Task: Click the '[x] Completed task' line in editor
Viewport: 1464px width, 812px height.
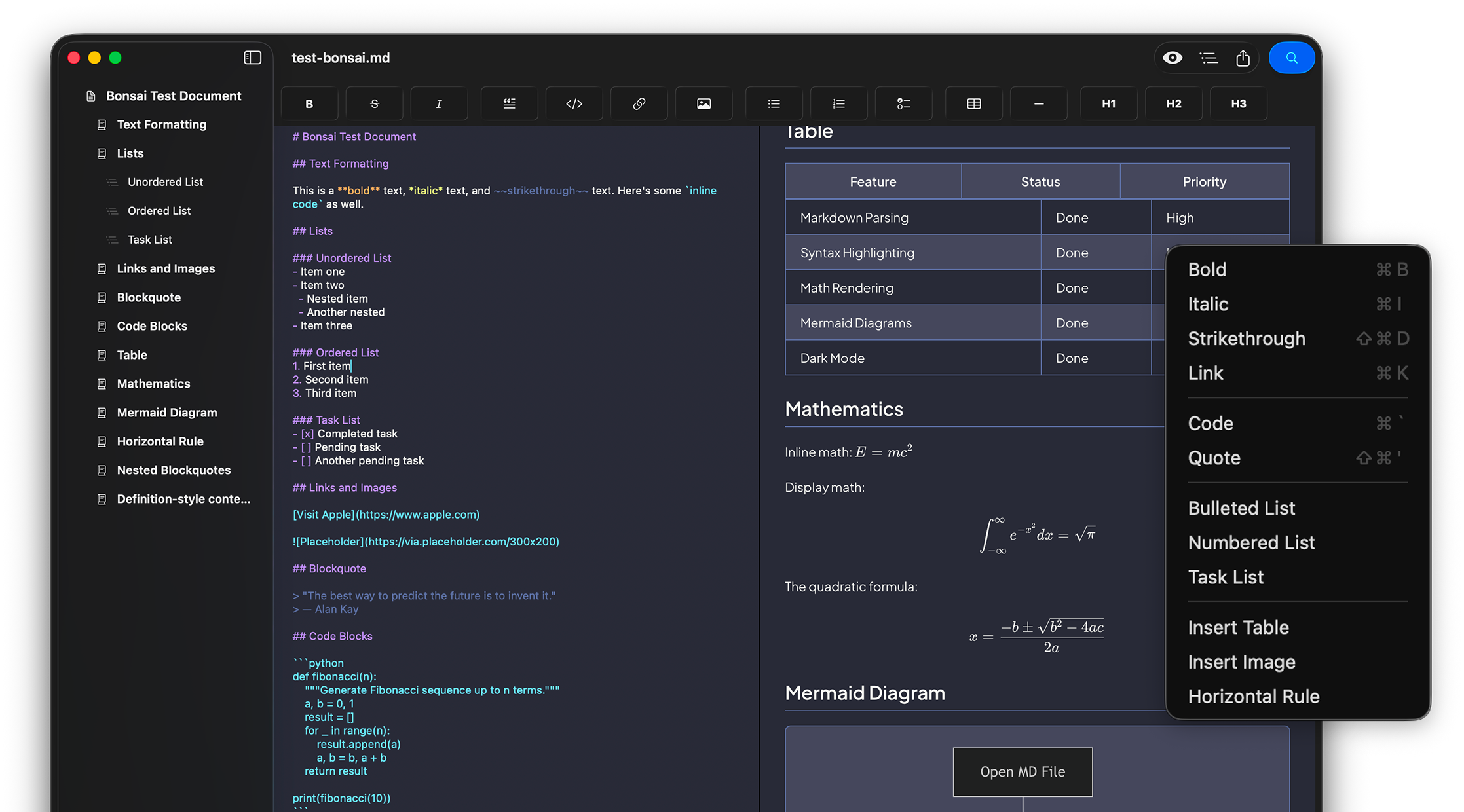Action: click(345, 434)
